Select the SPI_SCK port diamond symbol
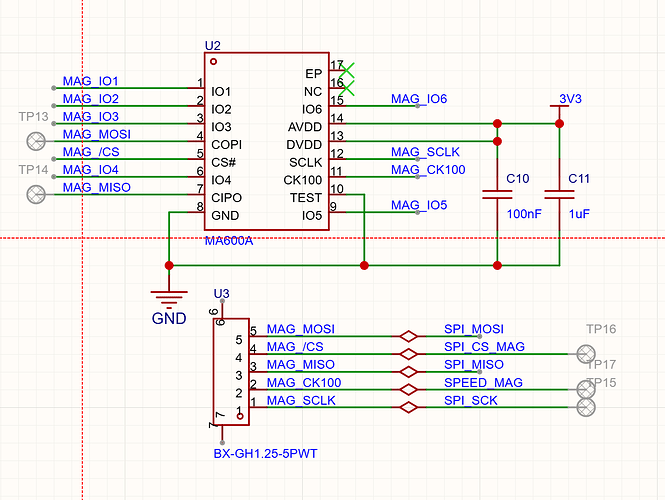This screenshot has width=665, height=500. pos(408,408)
